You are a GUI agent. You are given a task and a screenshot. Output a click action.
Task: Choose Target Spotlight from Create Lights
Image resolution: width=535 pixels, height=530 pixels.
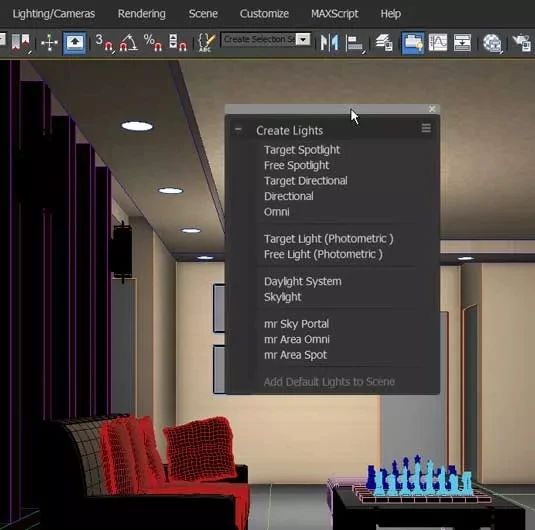(302, 150)
